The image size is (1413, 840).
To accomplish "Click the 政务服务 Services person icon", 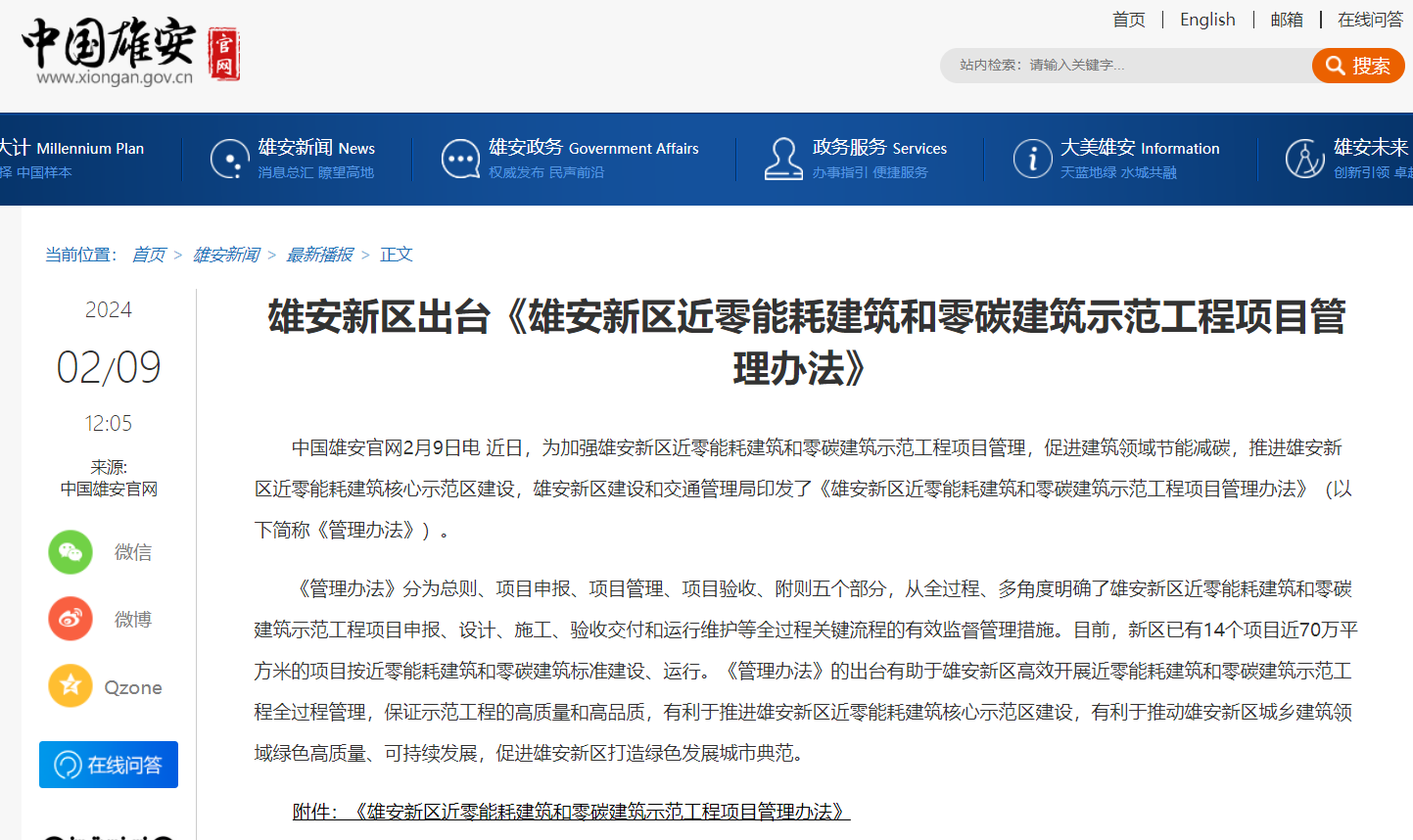I will tap(783, 159).
